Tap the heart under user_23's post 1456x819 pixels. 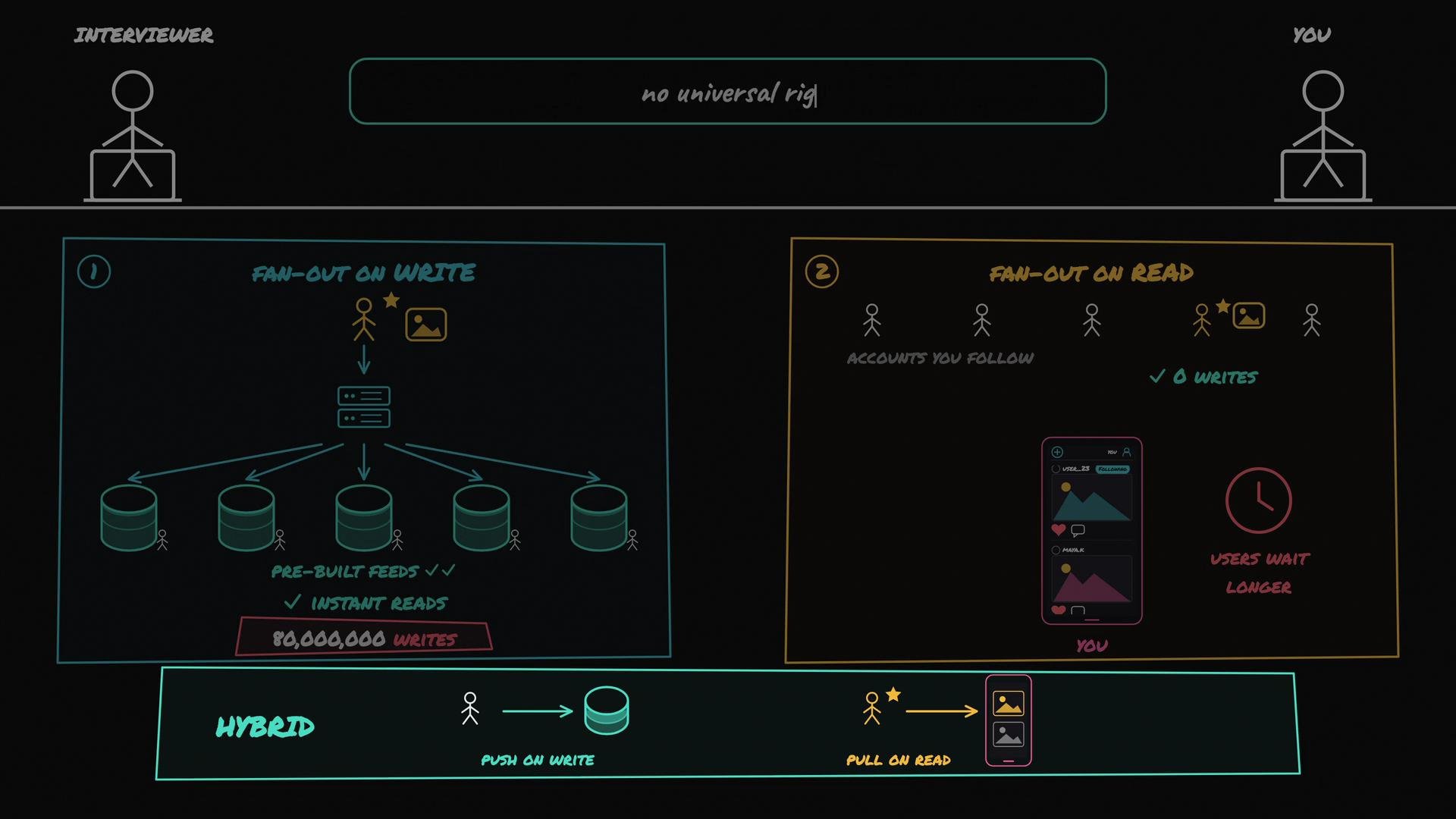point(1059,529)
